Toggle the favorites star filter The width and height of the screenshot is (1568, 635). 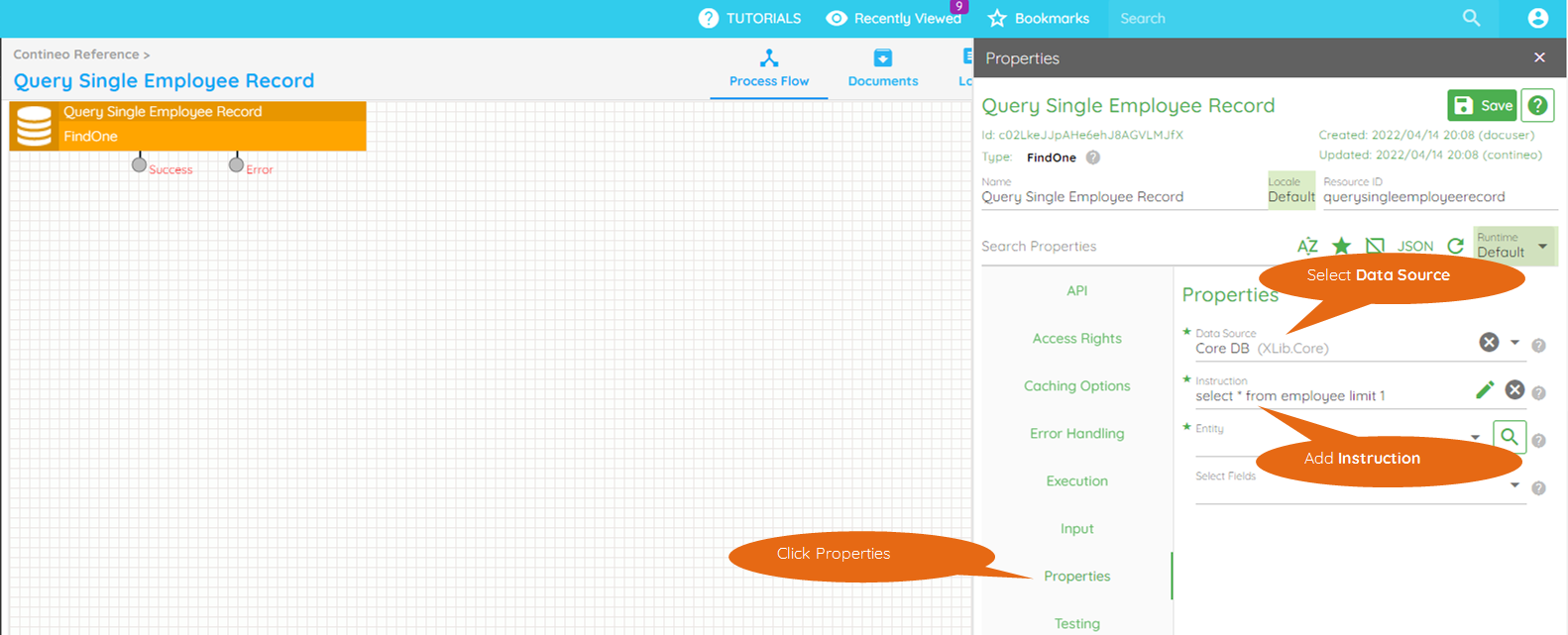[x=1341, y=246]
